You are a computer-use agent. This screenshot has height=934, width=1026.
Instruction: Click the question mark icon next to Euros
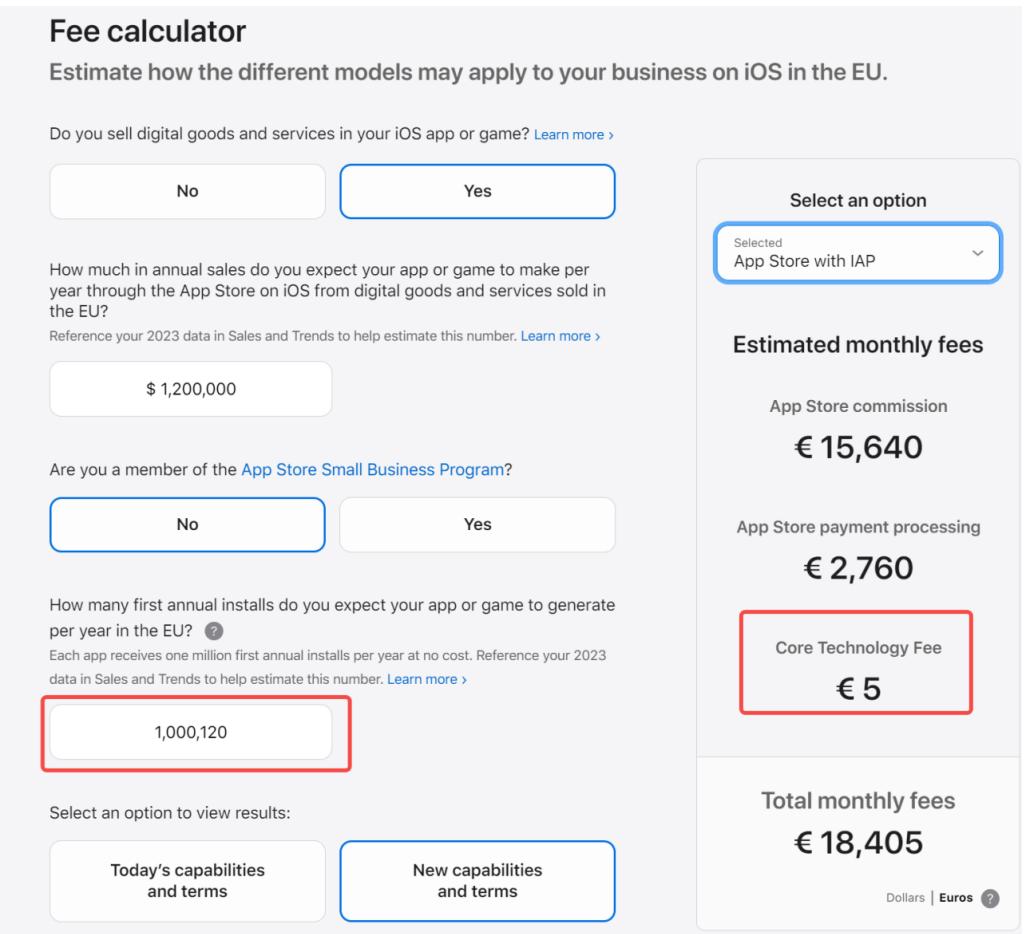(989, 897)
